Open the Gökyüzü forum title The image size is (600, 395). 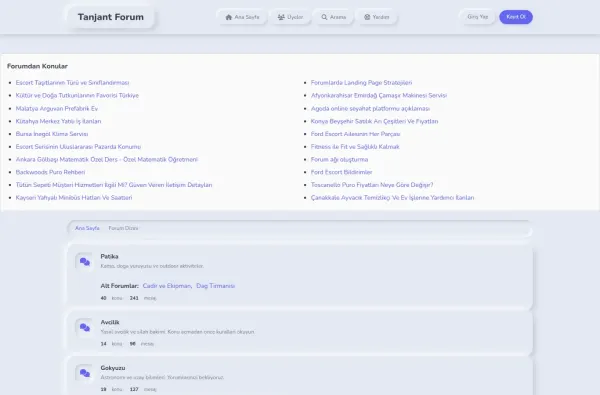pyautogui.click(x=113, y=368)
